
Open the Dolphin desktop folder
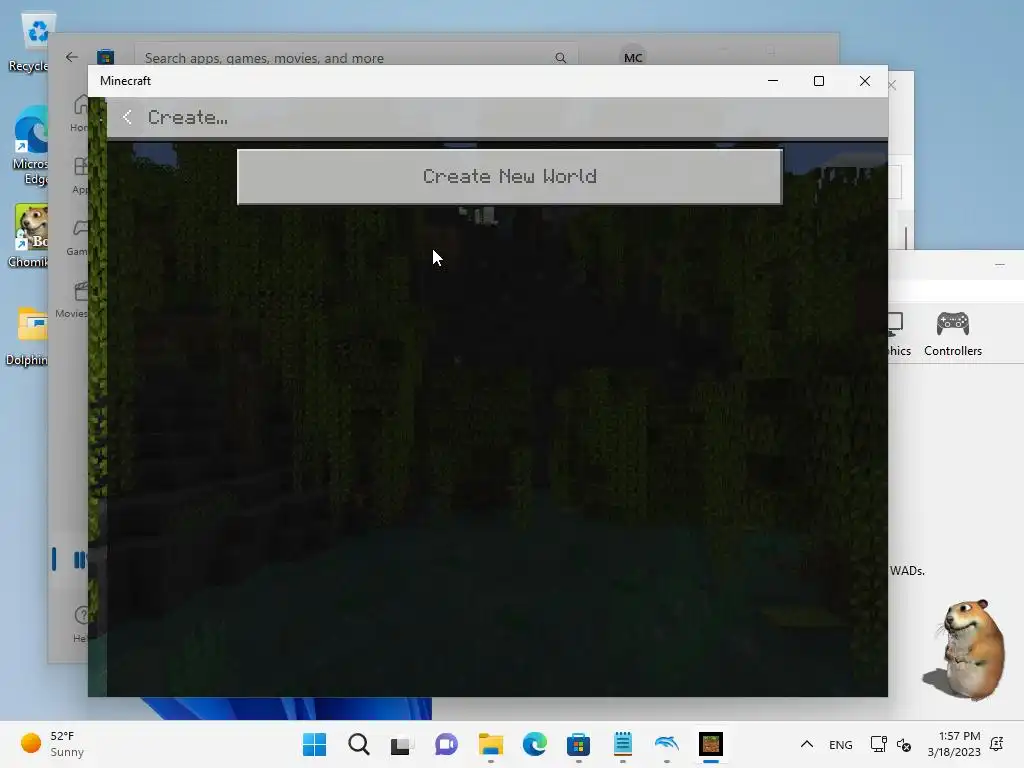click(28, 334)
